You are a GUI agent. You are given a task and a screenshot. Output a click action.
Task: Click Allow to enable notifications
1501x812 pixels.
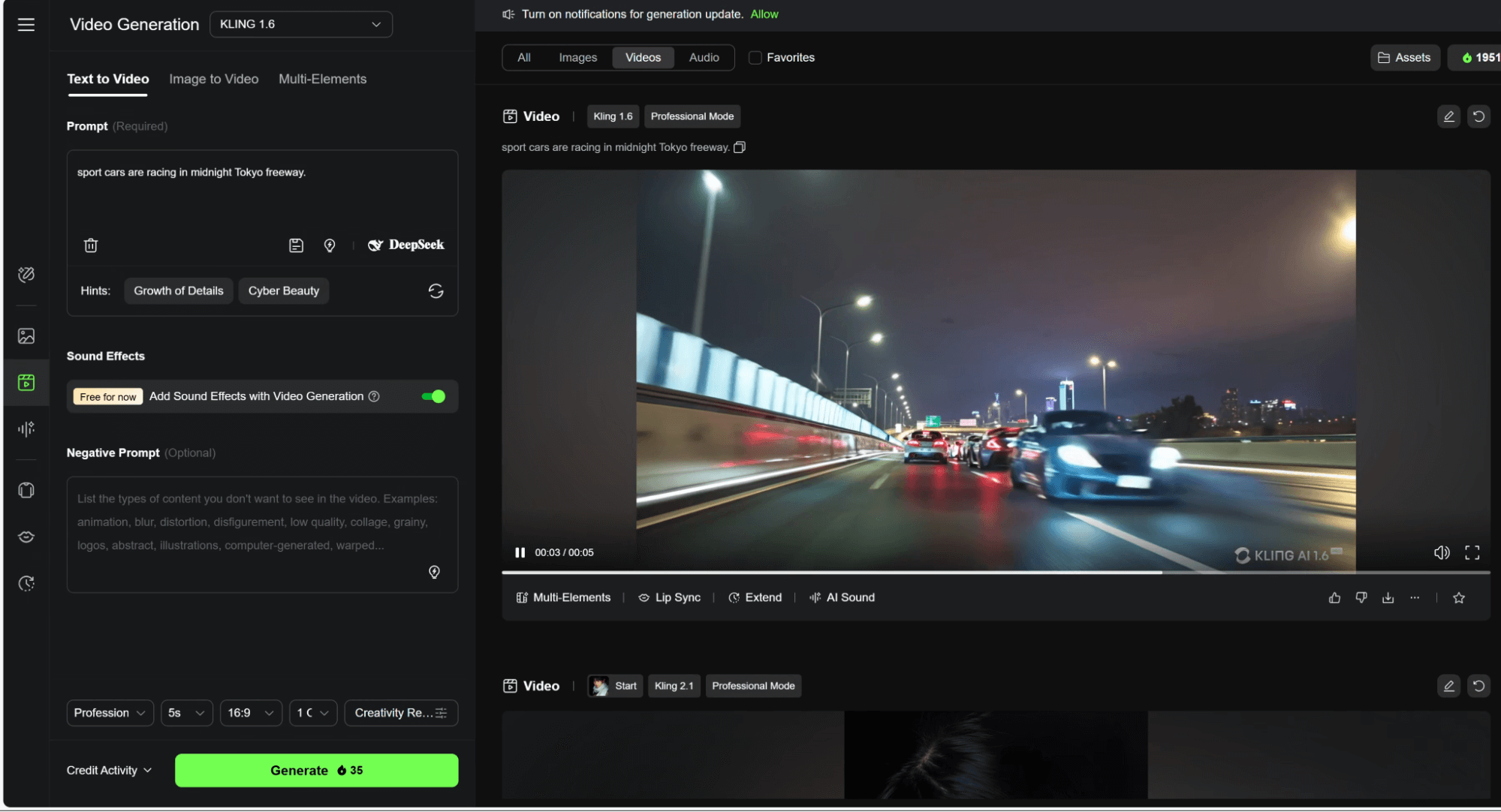click(764, 14)
